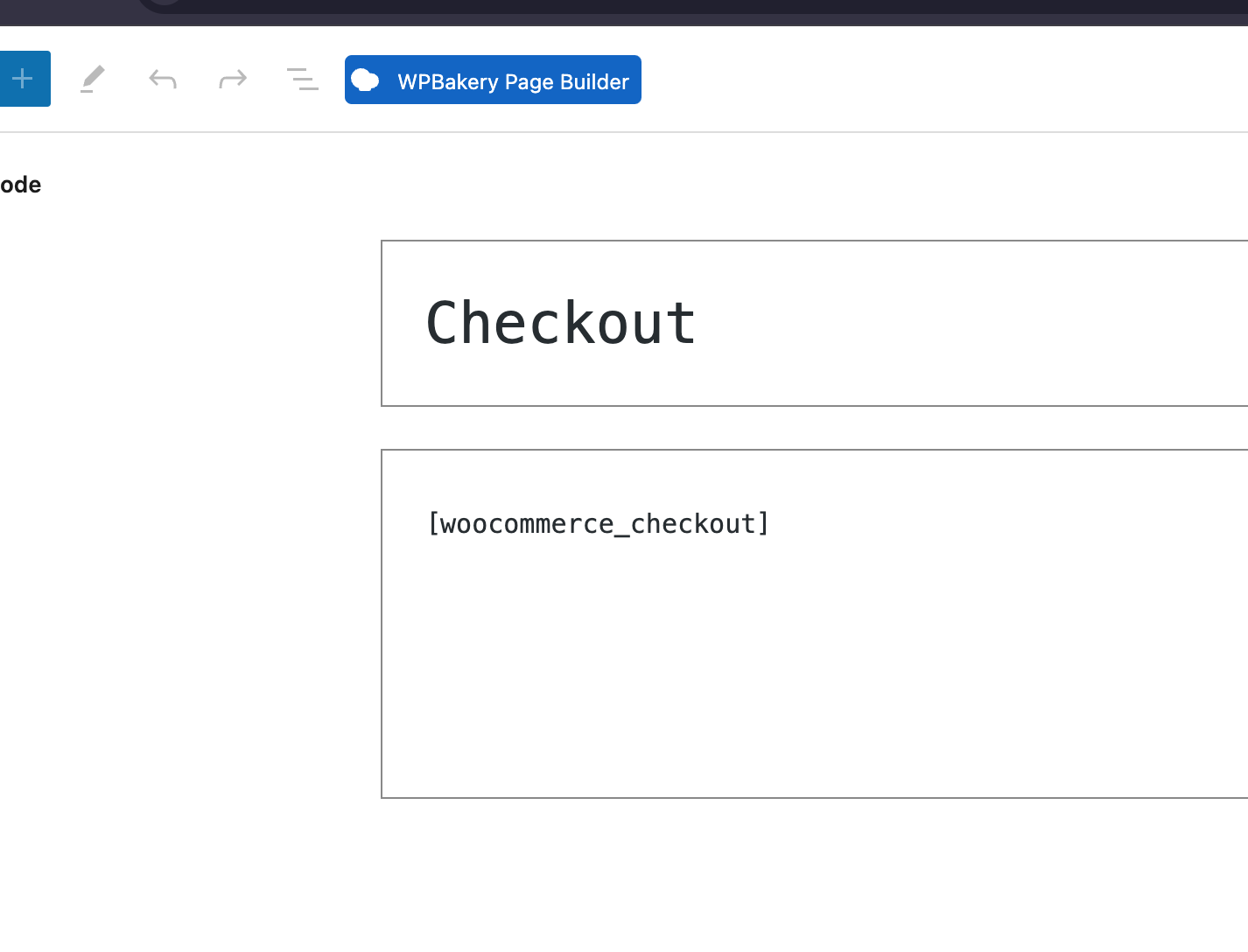Open the document list view outline icon

click(x=303, y=80)
